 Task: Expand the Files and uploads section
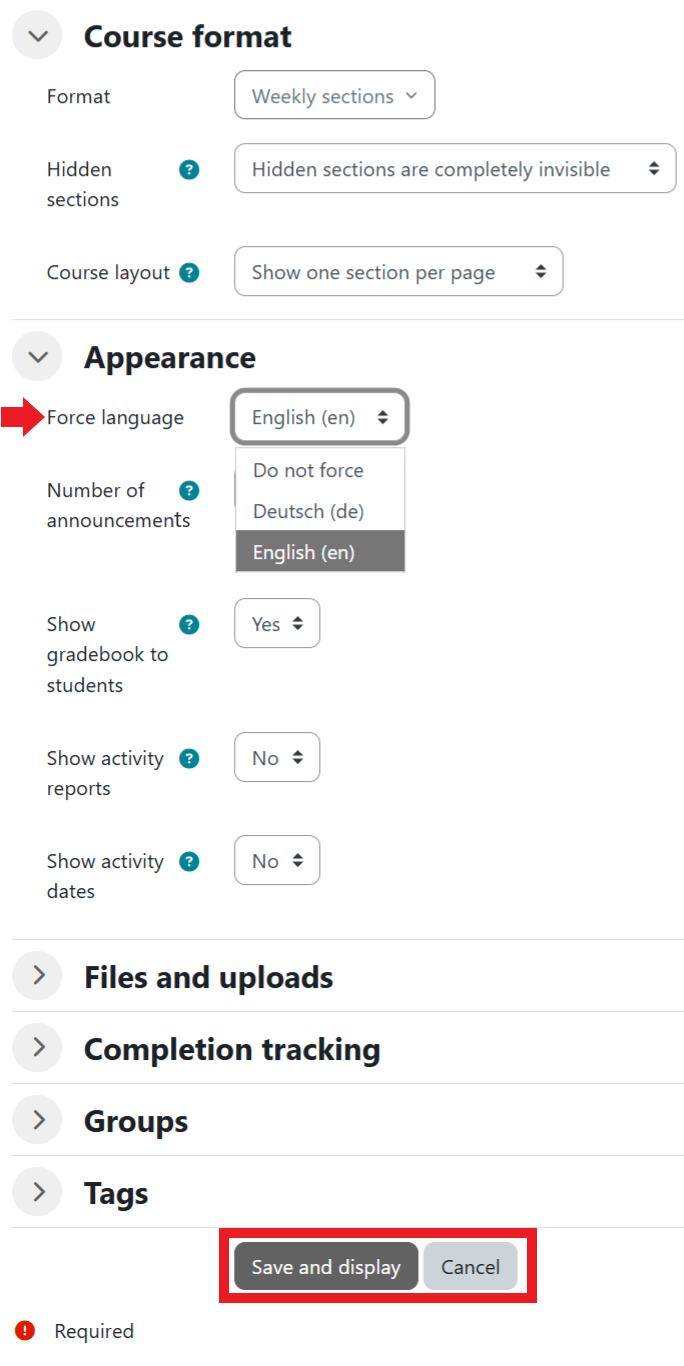37,975
